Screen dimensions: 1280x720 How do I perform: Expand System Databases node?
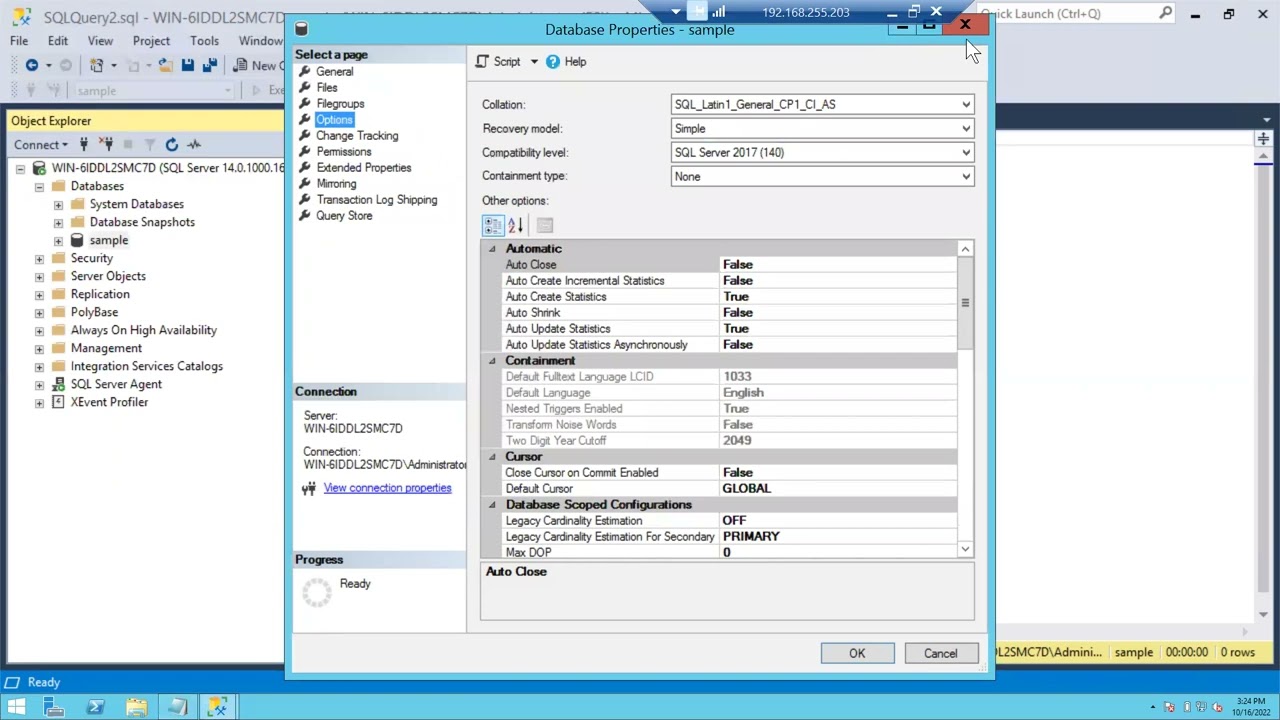(58, 205)
